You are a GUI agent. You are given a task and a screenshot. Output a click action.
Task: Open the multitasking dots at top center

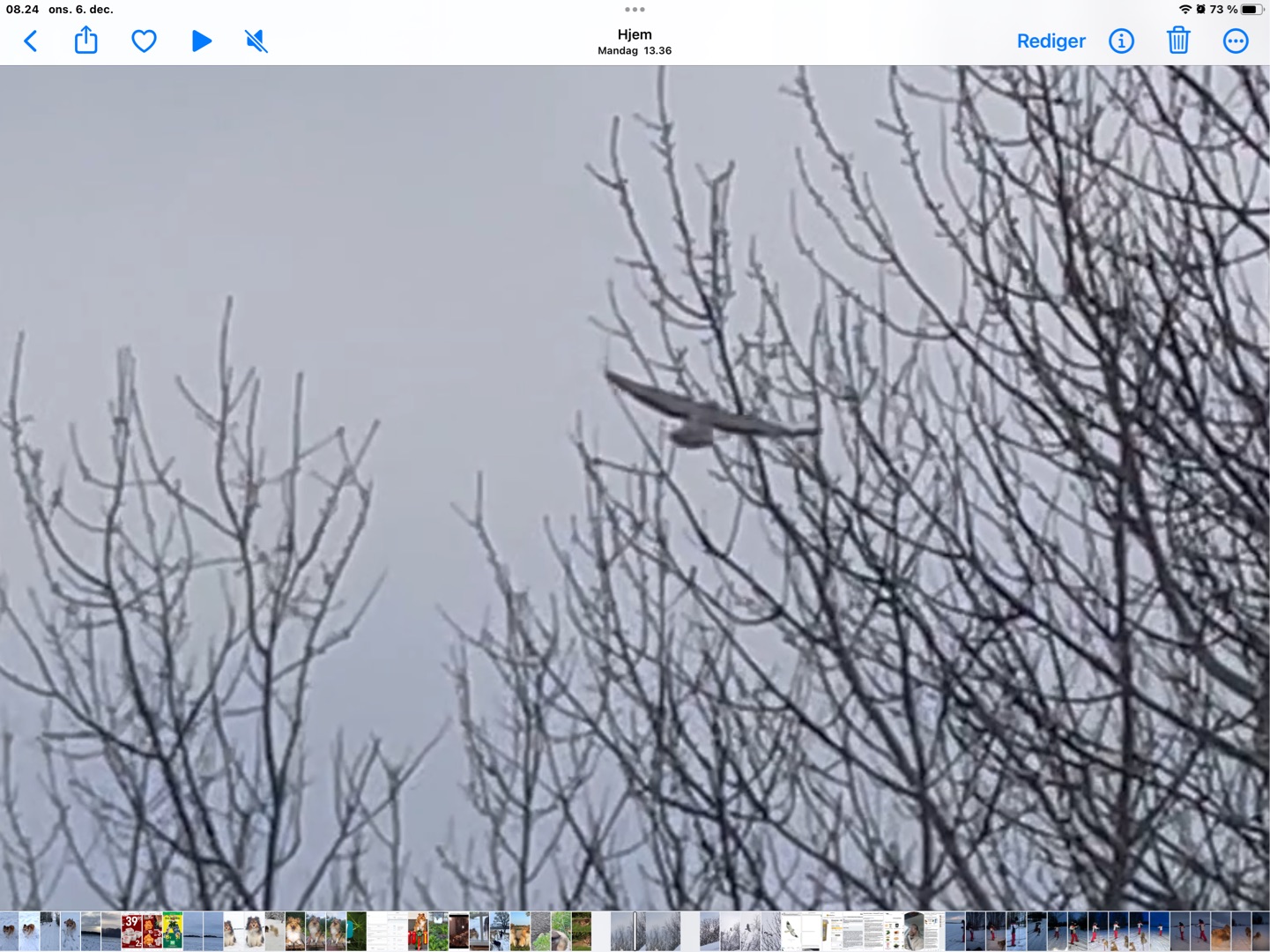[635, 10]
